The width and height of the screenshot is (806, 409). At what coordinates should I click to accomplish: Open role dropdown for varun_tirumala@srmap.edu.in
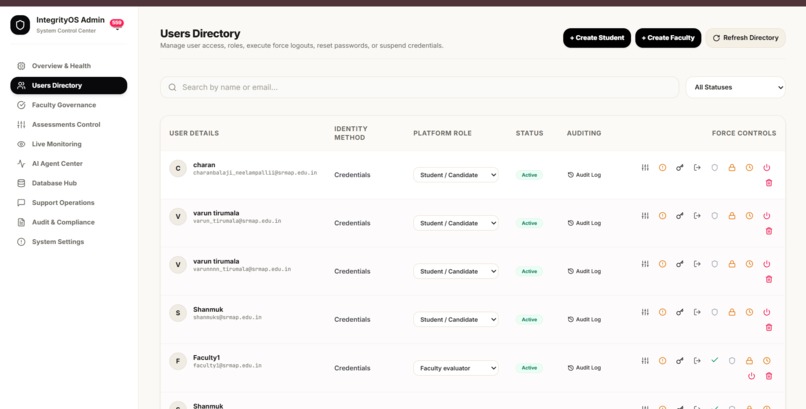[x=456, y=223]
